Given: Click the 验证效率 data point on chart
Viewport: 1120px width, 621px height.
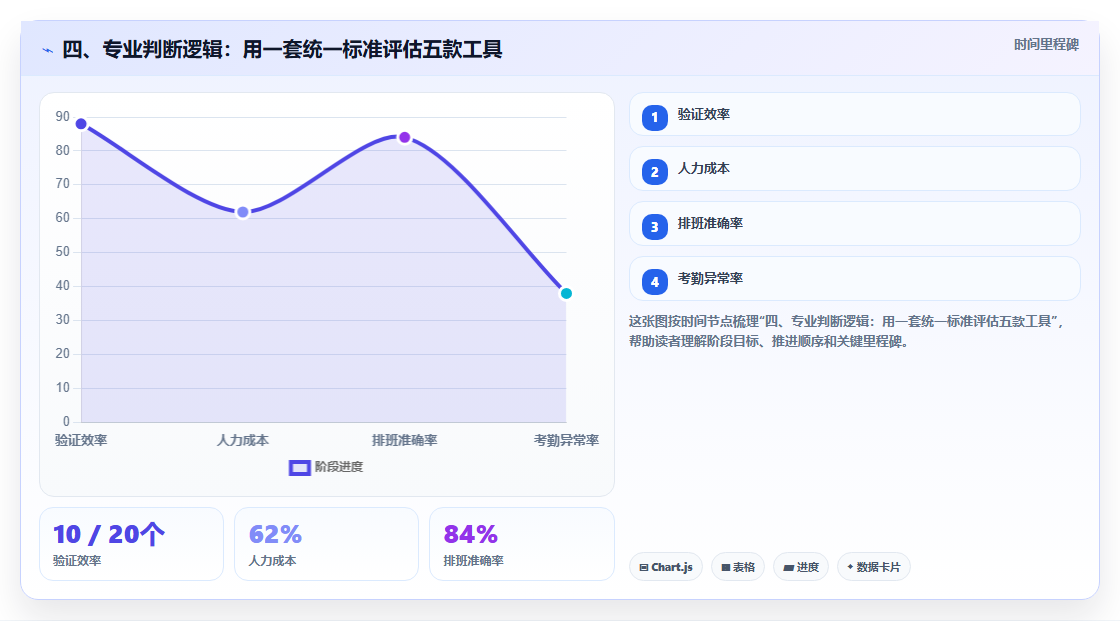Looking at the screenshot, I should click(81, 124).
